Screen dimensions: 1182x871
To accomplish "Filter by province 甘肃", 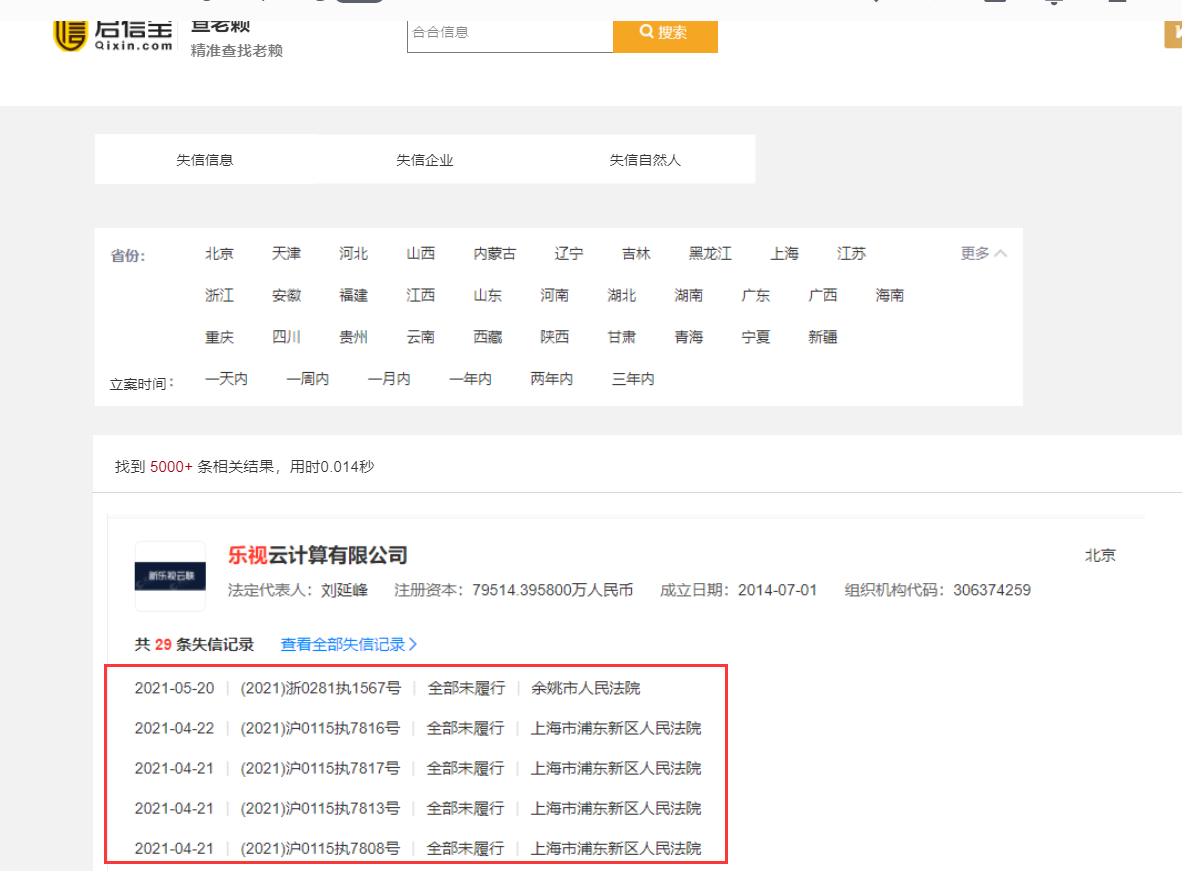I will 622,337.
